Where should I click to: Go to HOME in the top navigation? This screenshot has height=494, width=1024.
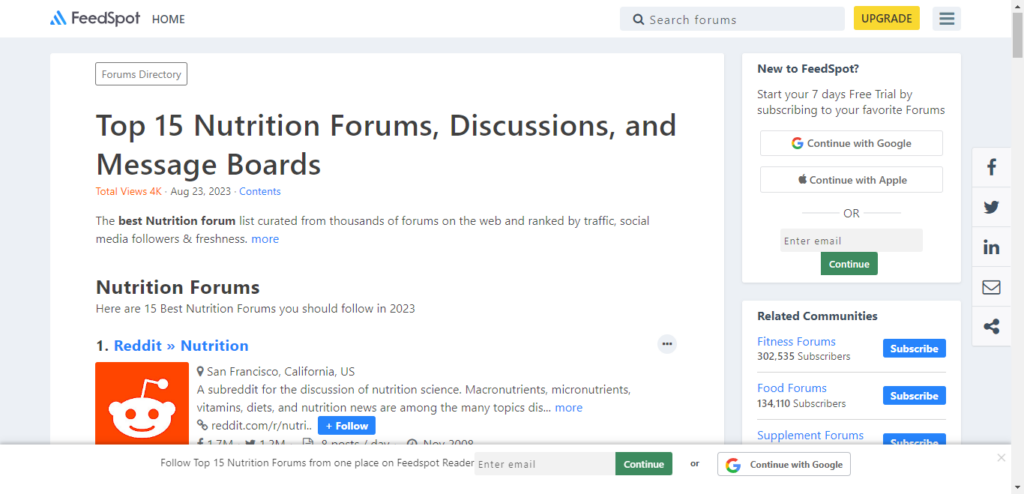click(x=168, y=19)
